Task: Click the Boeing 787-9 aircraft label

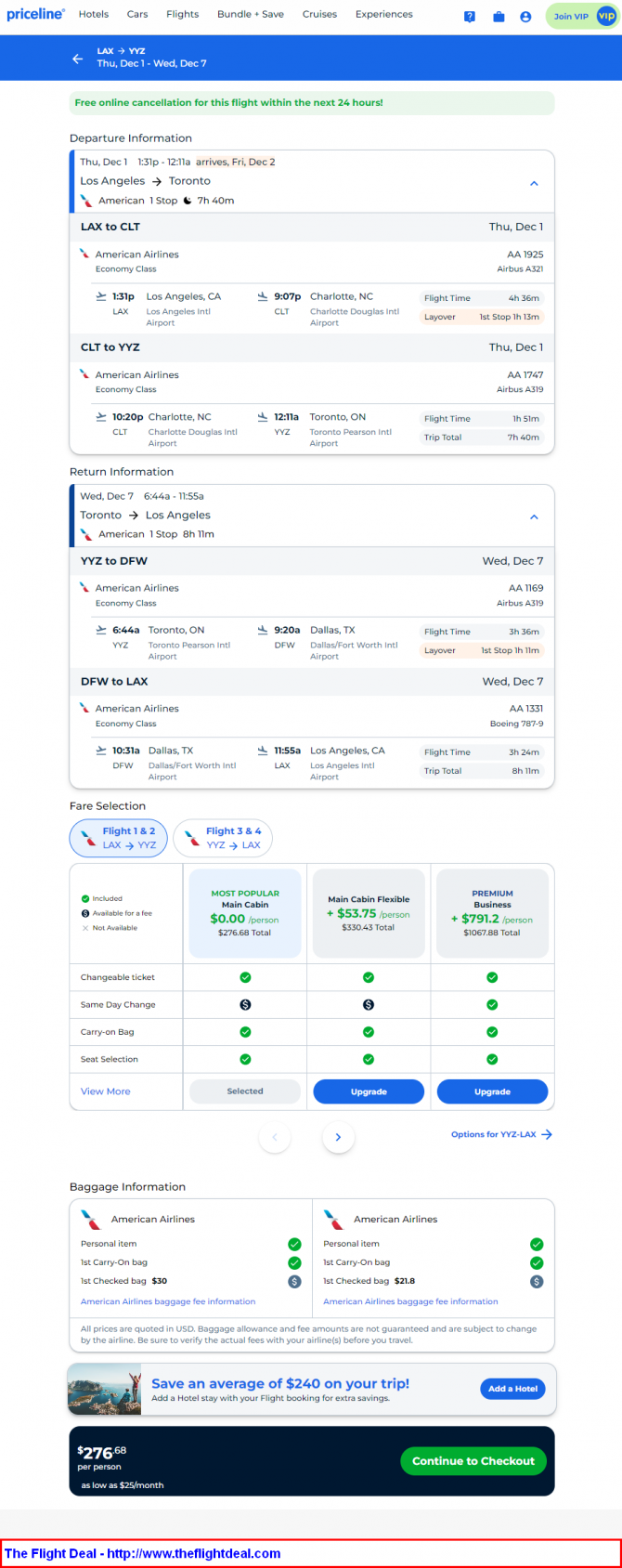Action: [x=517, y=724]
